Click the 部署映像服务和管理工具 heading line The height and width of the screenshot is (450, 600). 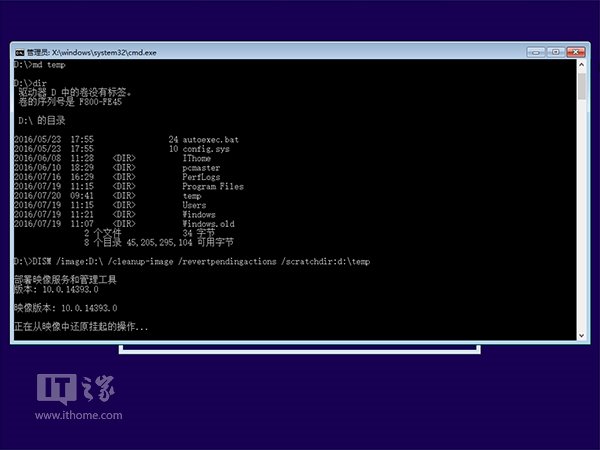65,280
